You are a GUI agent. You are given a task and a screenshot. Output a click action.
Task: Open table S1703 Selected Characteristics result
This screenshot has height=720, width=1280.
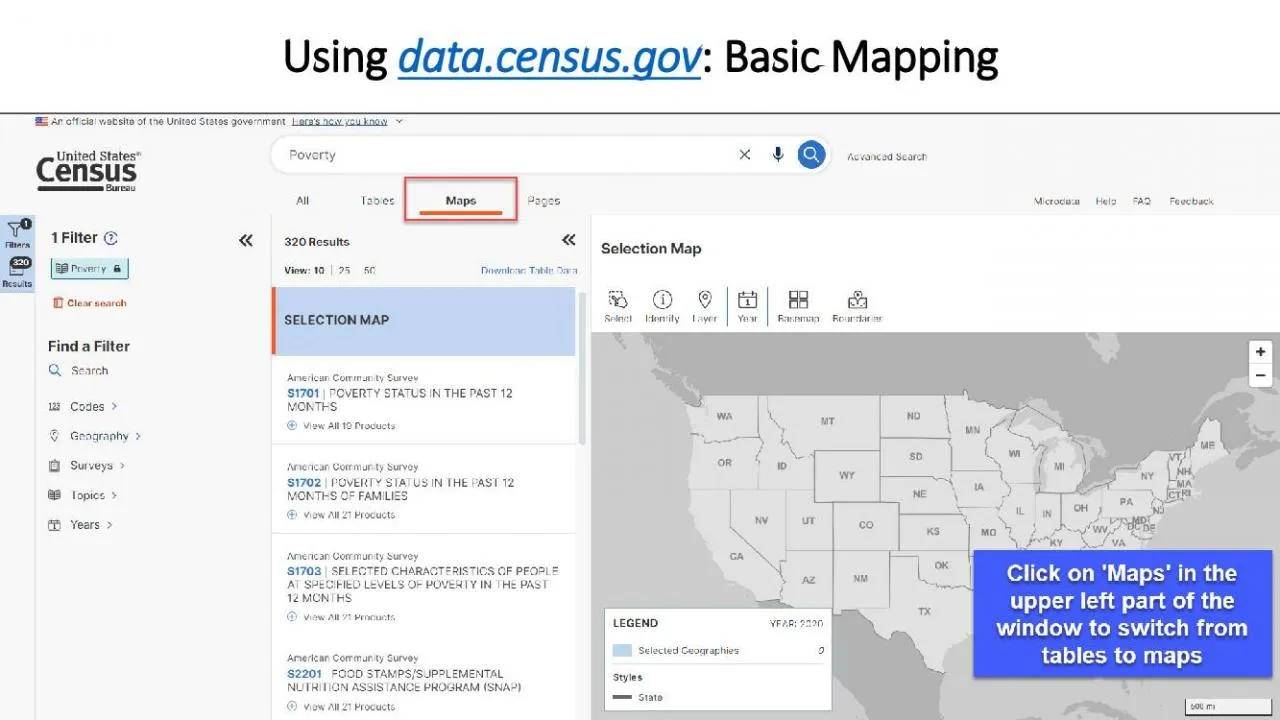[422, 585]
